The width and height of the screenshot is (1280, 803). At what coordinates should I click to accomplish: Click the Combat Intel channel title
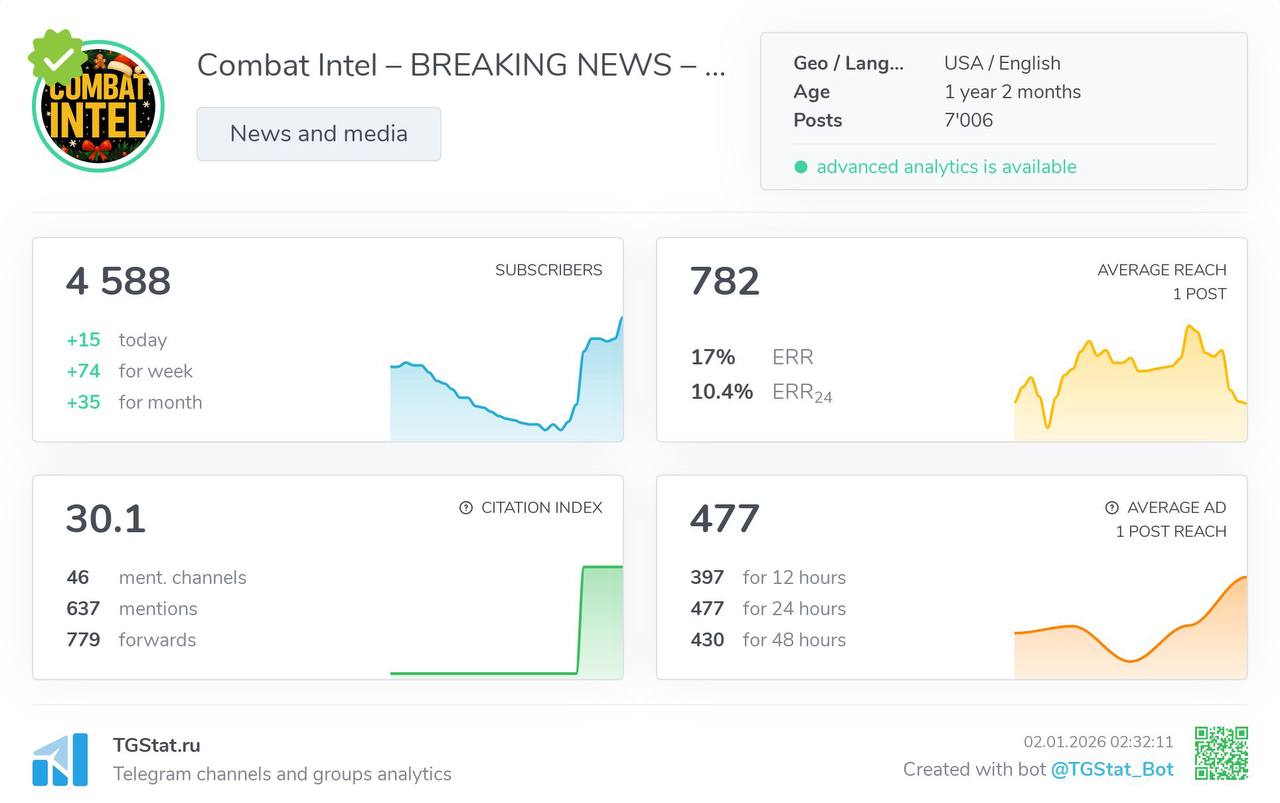pyautogui.click(x=460, y=65)
